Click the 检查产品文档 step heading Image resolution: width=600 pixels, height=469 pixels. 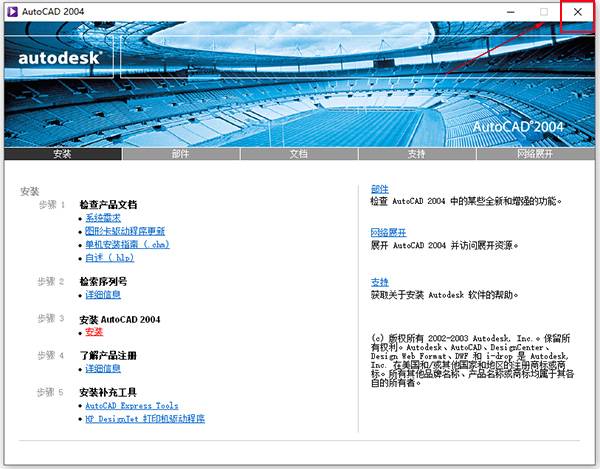(108, 205)
